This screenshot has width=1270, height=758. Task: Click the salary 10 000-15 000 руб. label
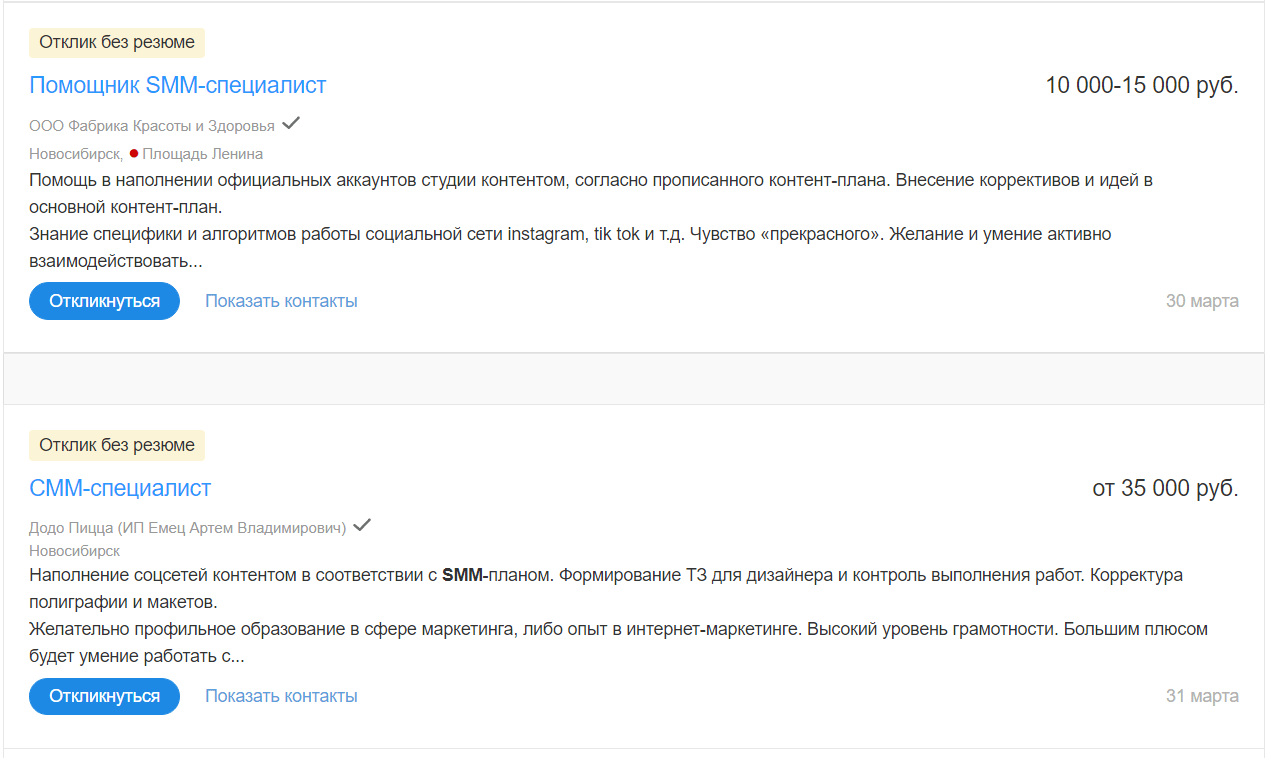click(x=1141, y=85)
